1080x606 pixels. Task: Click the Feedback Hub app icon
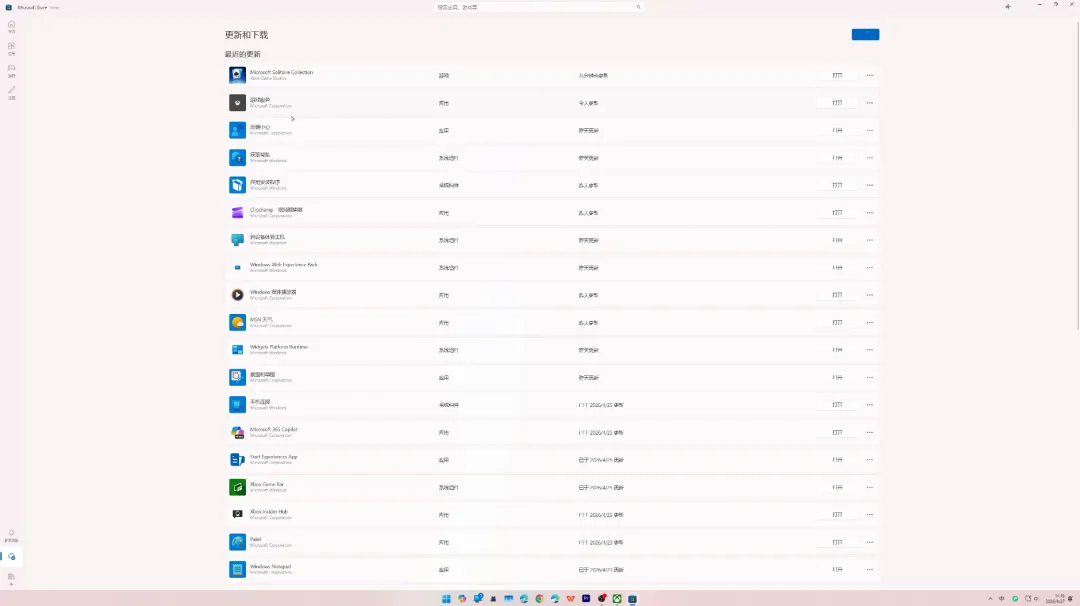(x=237, y=130)
